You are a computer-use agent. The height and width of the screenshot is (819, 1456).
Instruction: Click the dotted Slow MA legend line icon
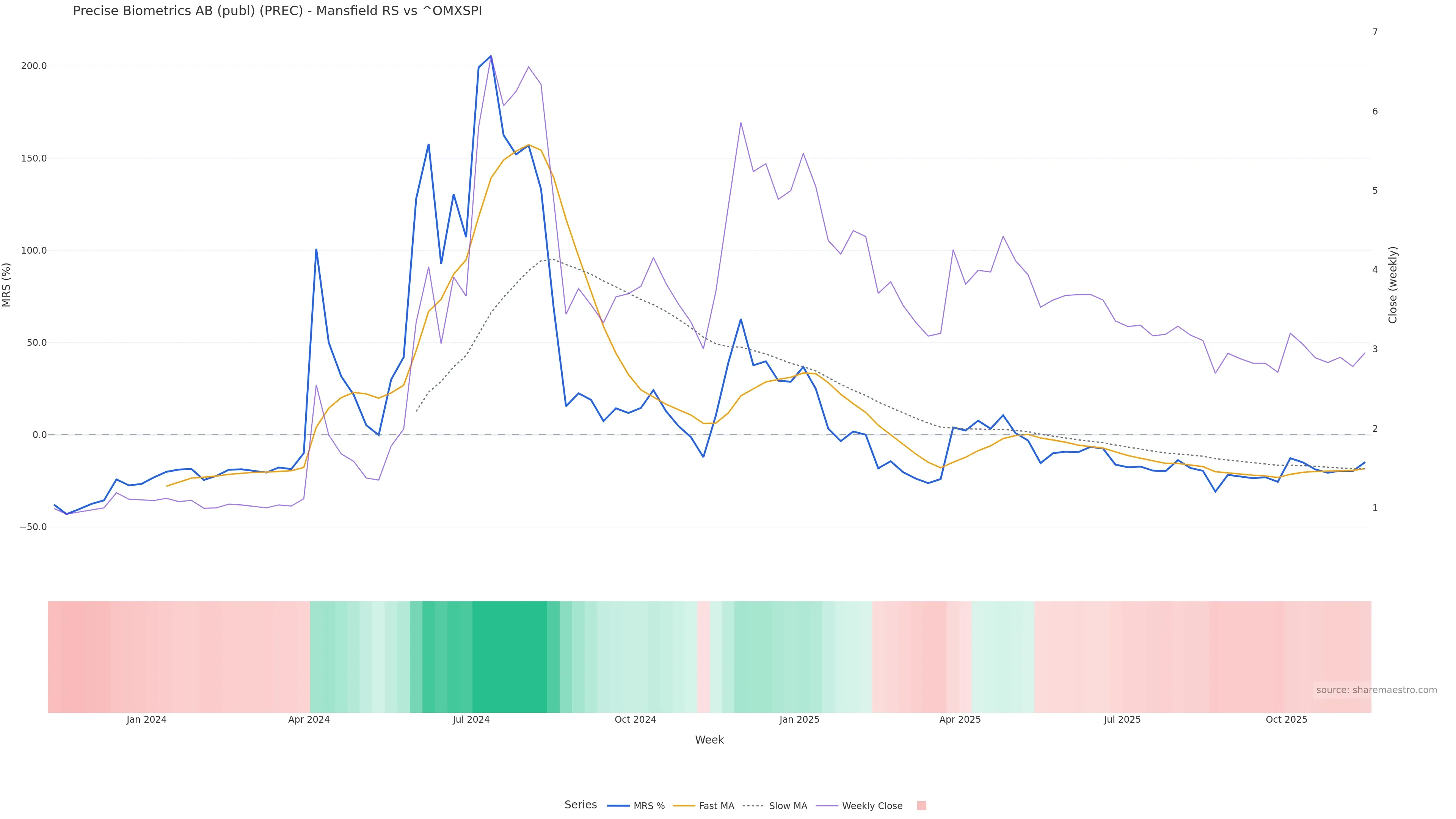[x=753, y=806]
